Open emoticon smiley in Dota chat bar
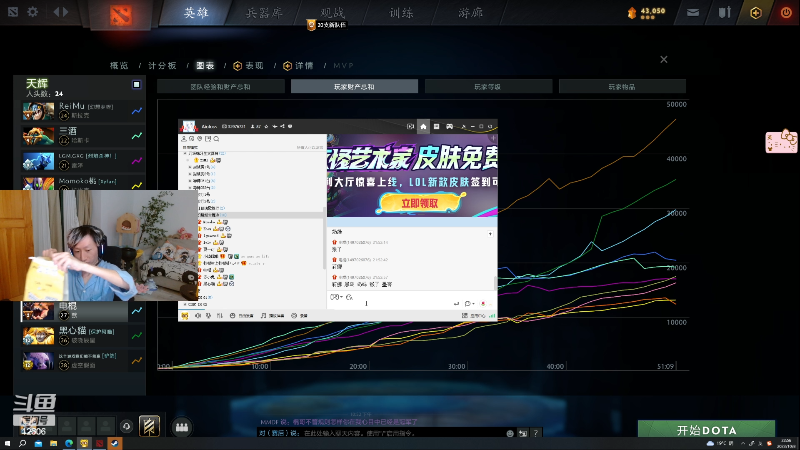Viewport: 800px width, 450px height. click(x=510, y=433)
